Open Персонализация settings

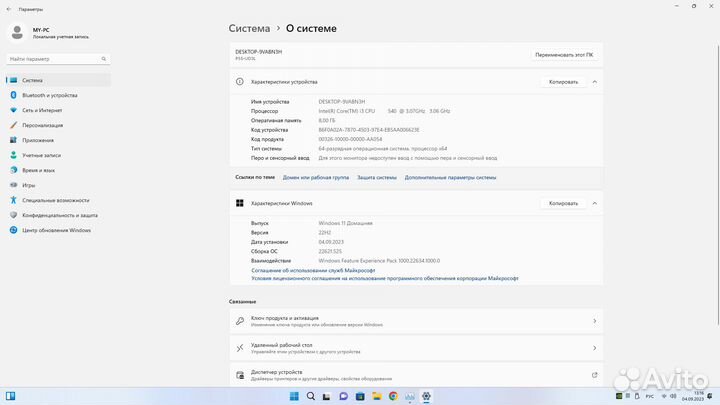point(58,125)
